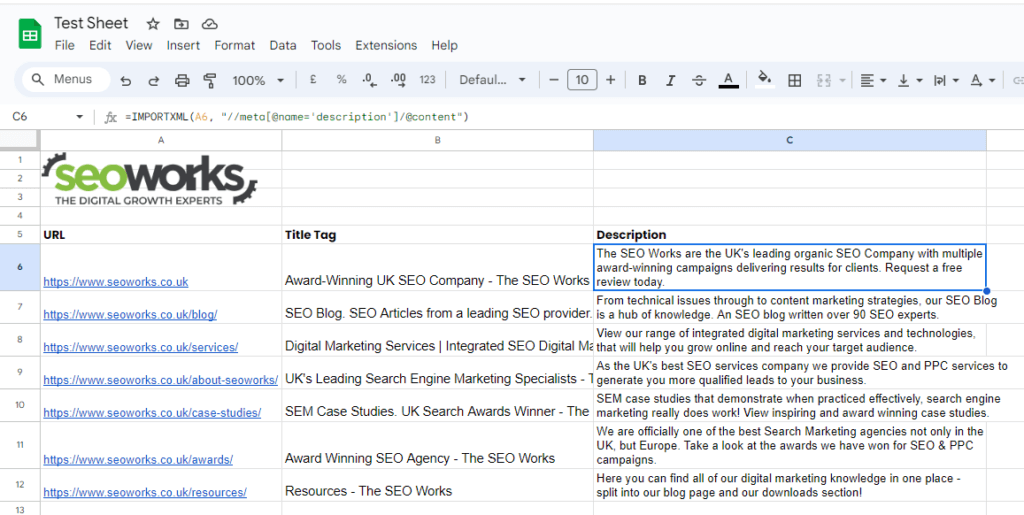Open the Edit menu

click(x=100, y=45)
